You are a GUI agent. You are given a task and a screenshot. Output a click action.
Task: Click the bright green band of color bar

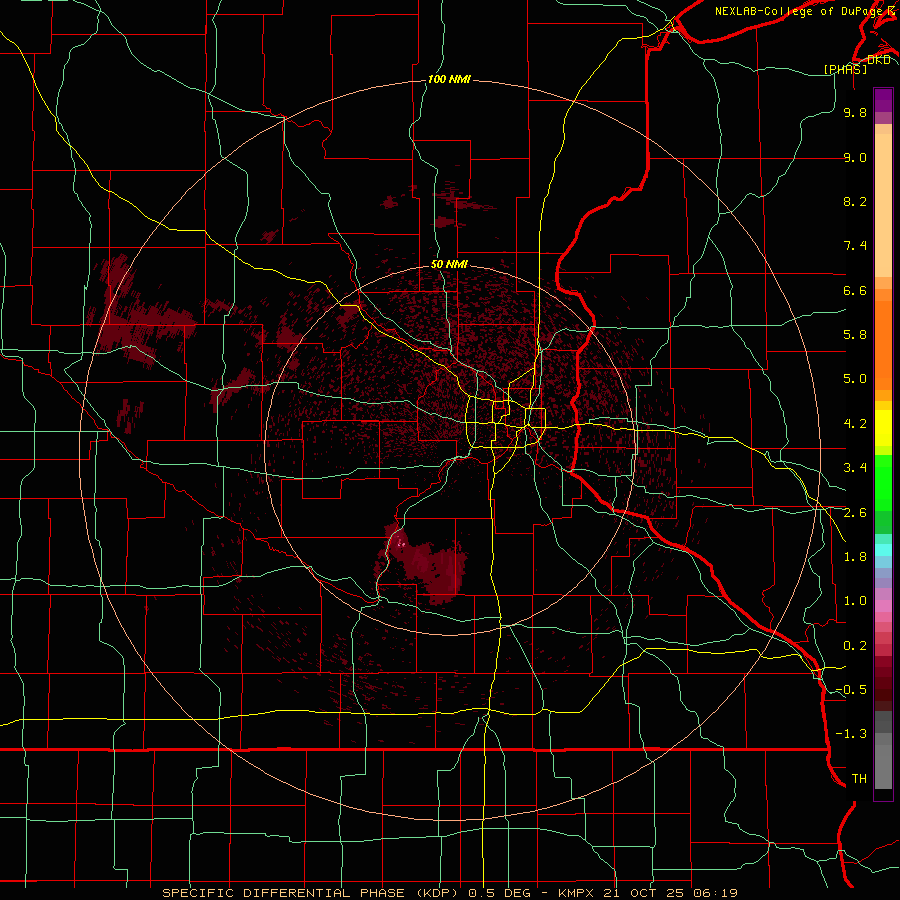[x=883, y=483]
